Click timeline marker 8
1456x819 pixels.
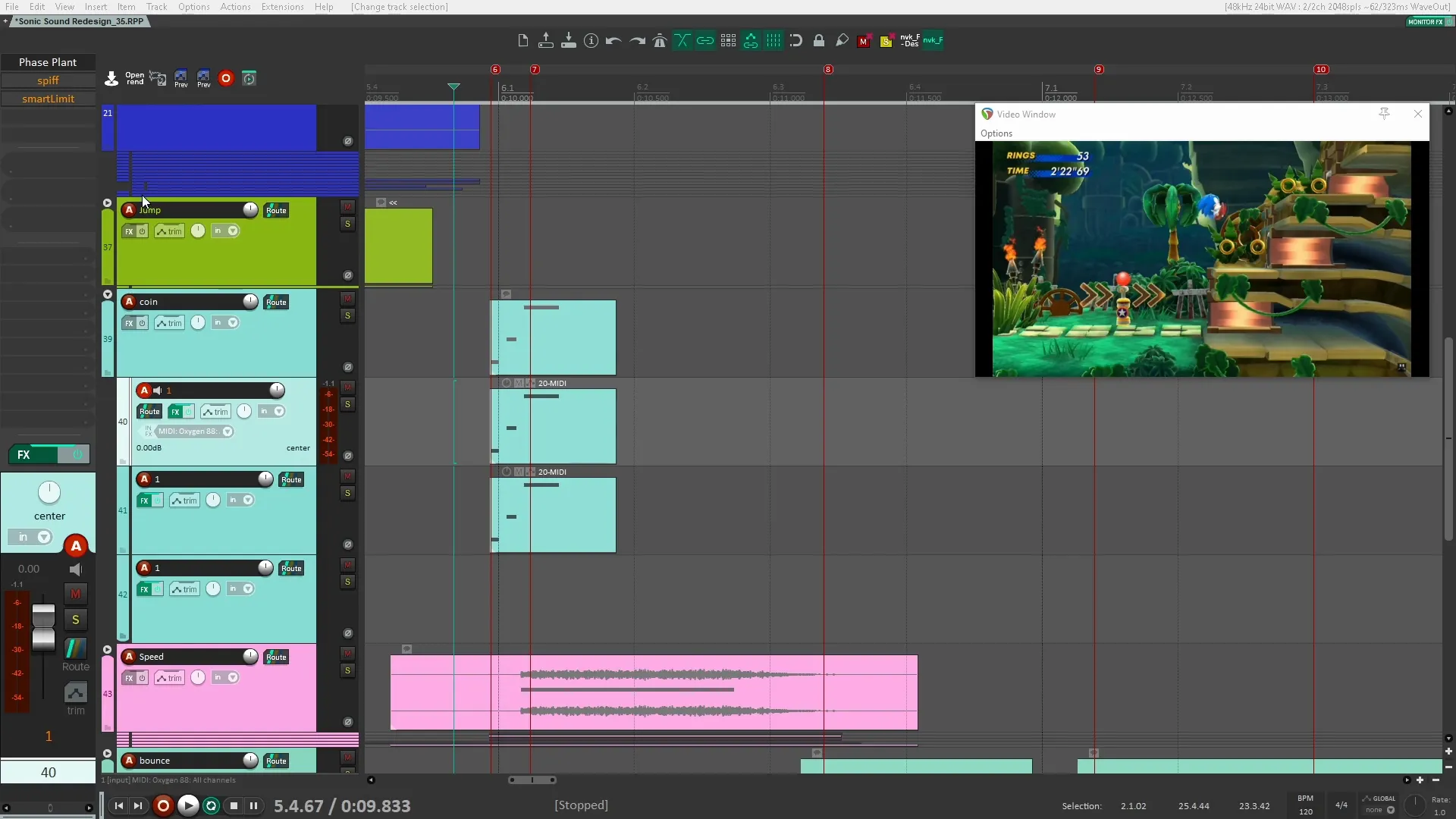coord(828,69)
